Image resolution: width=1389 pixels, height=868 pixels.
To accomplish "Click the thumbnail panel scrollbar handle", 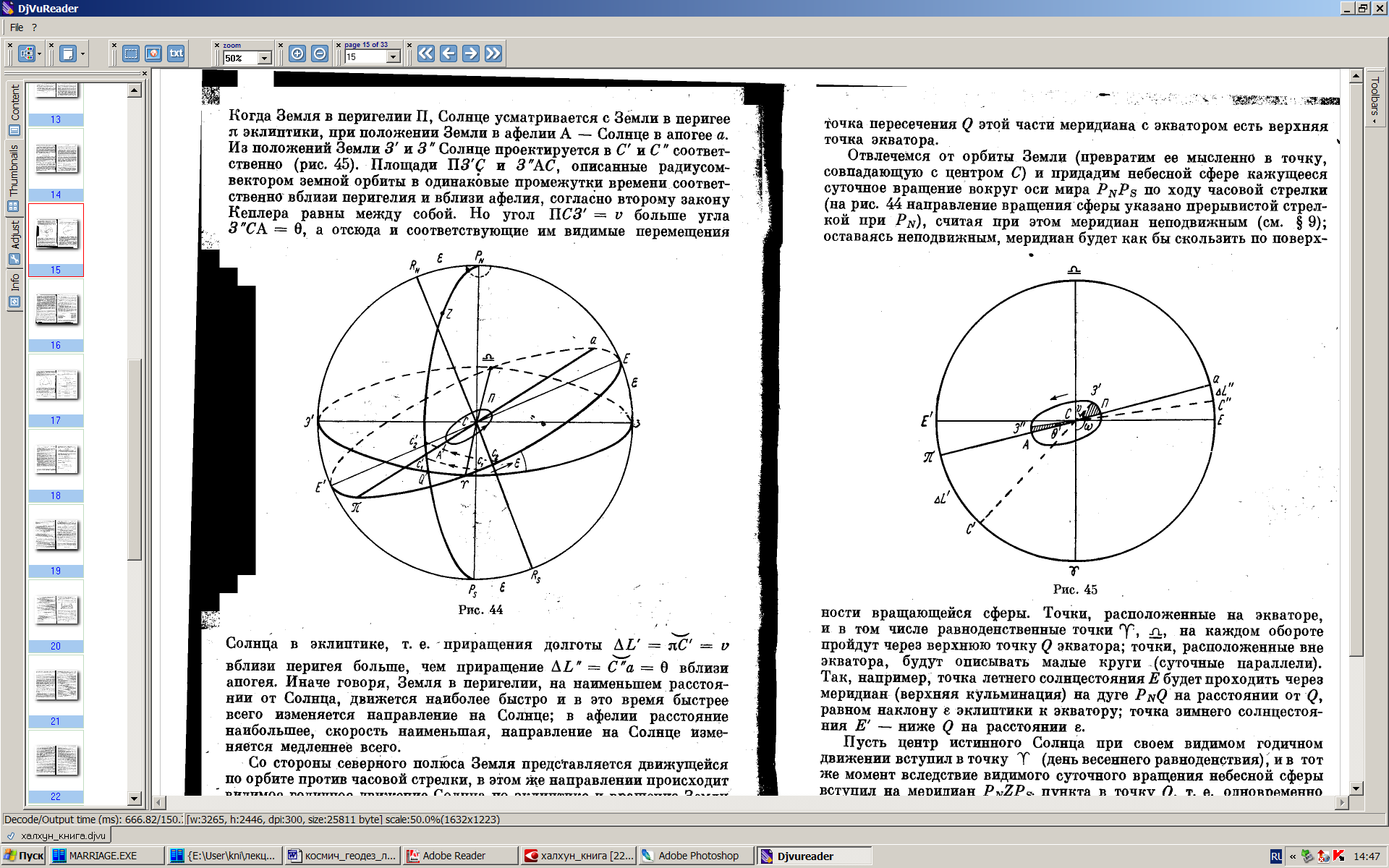I will [x=135, y=459].
